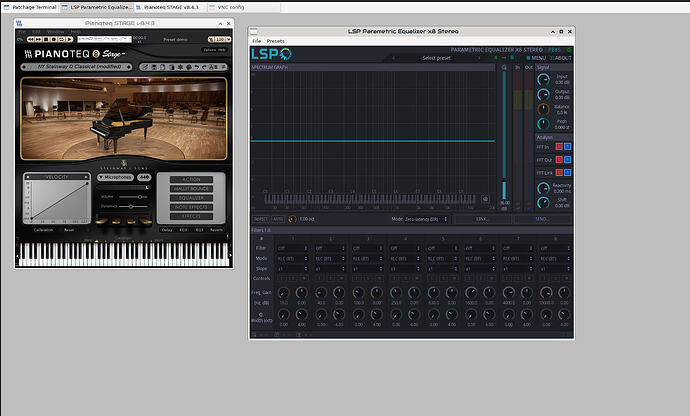Click the save preset icon in Pianoteq toolbar

tap(154, 66)
